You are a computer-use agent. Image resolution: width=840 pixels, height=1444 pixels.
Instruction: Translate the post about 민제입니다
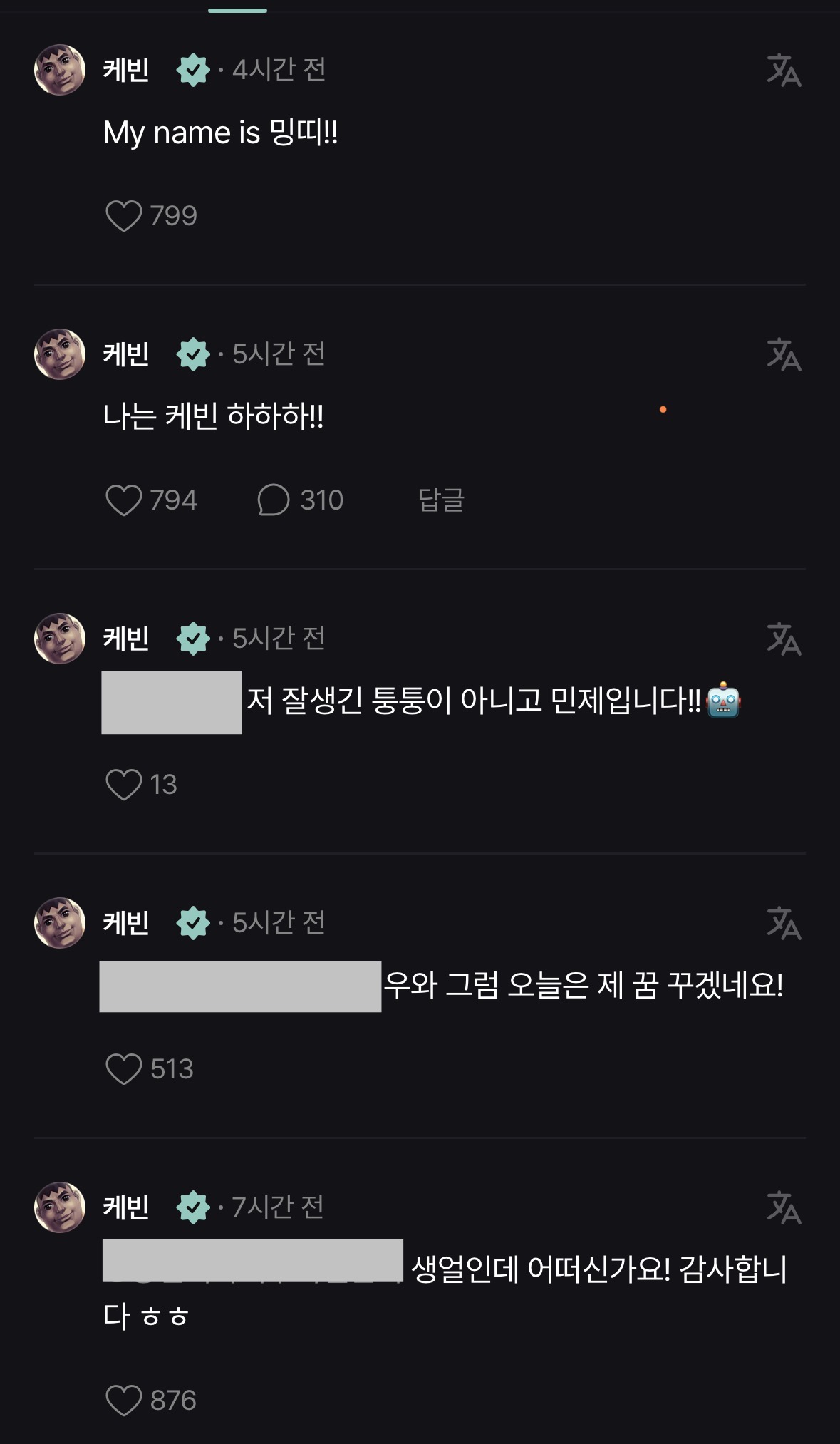tap(784, 639)
